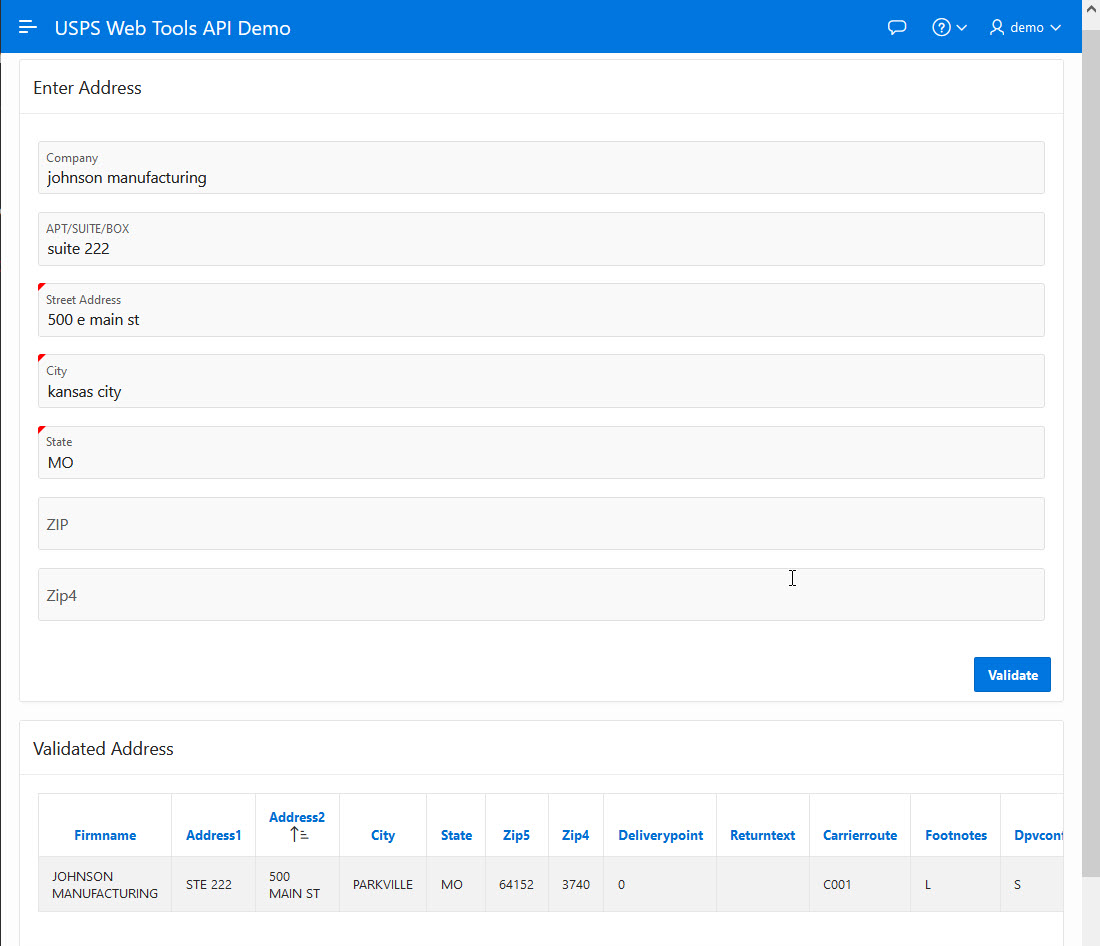The height and width of the screenshot is (946, 1100).
Task: Focus the Street Address input field
Action: click(x=541, y=310)
